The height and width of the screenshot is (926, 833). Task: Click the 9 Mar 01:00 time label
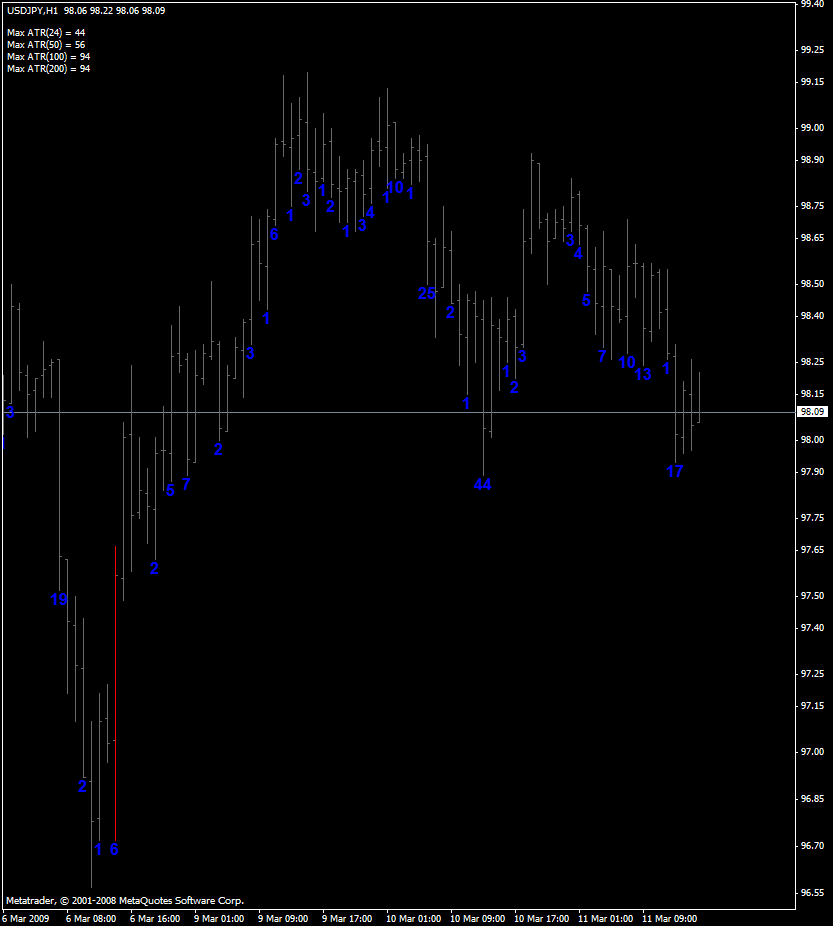pyautogui.click(x=219, y=919)
